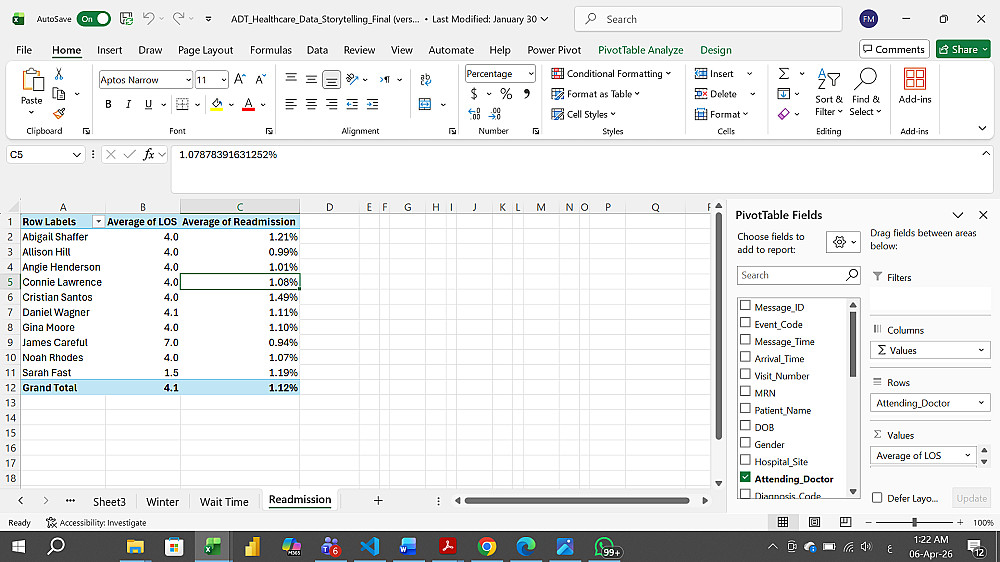The width and height of the screenshot is (1000, 562).
Task: Open the font name dropdown
Action: point(188,80)
